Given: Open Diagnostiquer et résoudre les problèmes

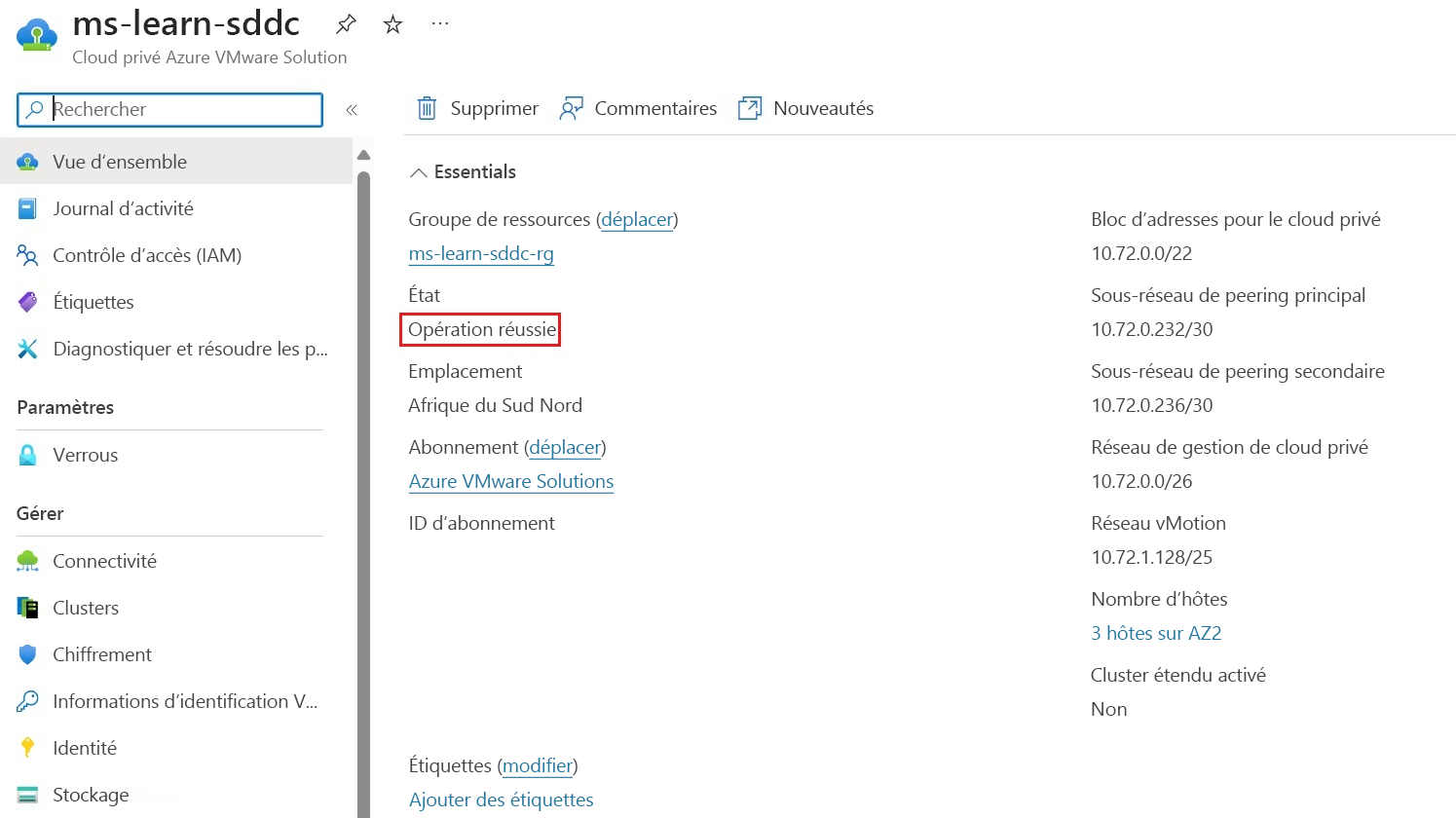Looking at the screenshot, I should 28,348.
